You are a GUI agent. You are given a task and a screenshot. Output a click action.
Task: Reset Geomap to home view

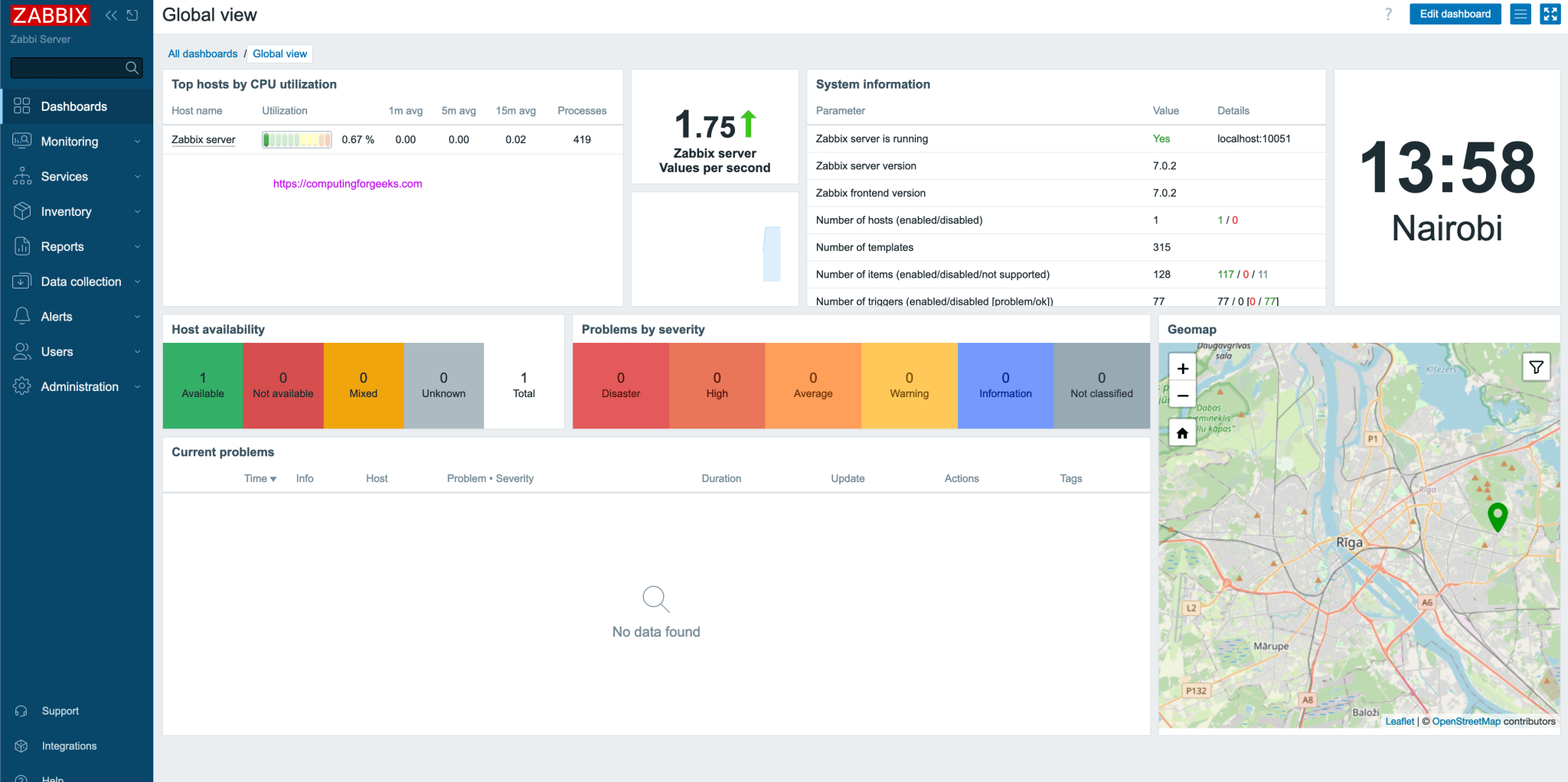(x=1182, y=433)
